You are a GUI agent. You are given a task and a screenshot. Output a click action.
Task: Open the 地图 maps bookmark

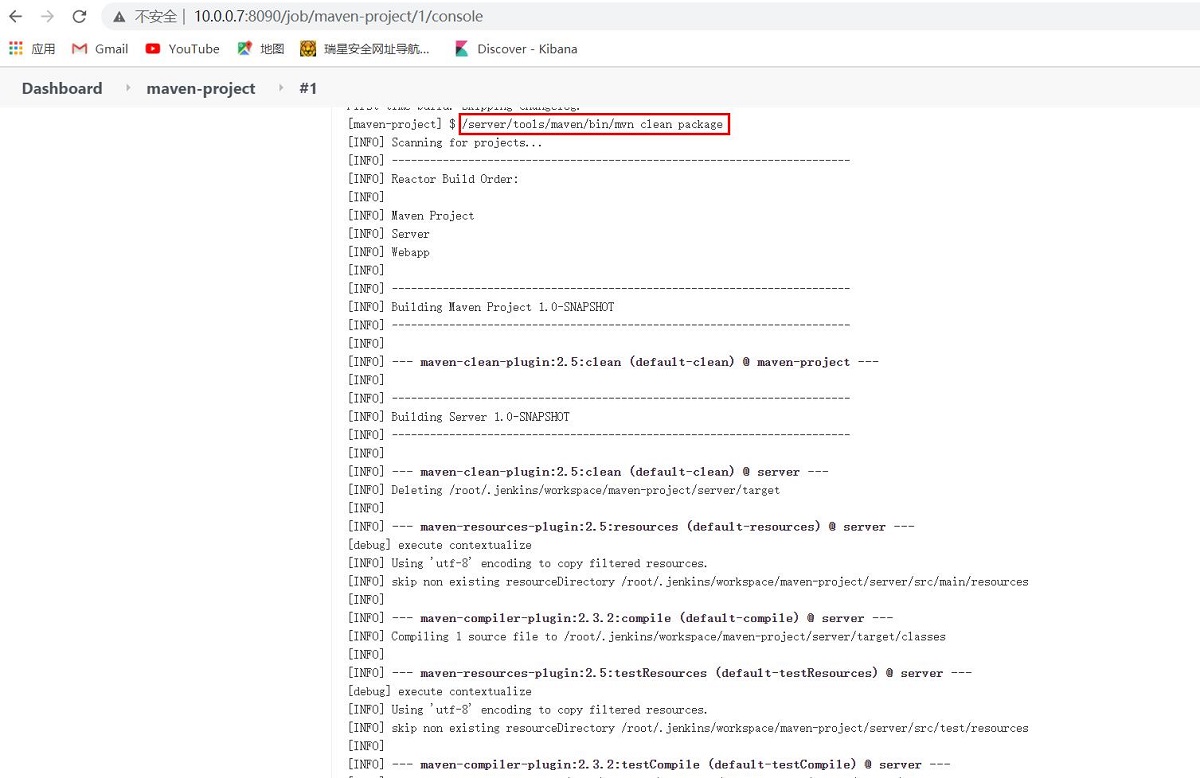[x=261, y=48]
